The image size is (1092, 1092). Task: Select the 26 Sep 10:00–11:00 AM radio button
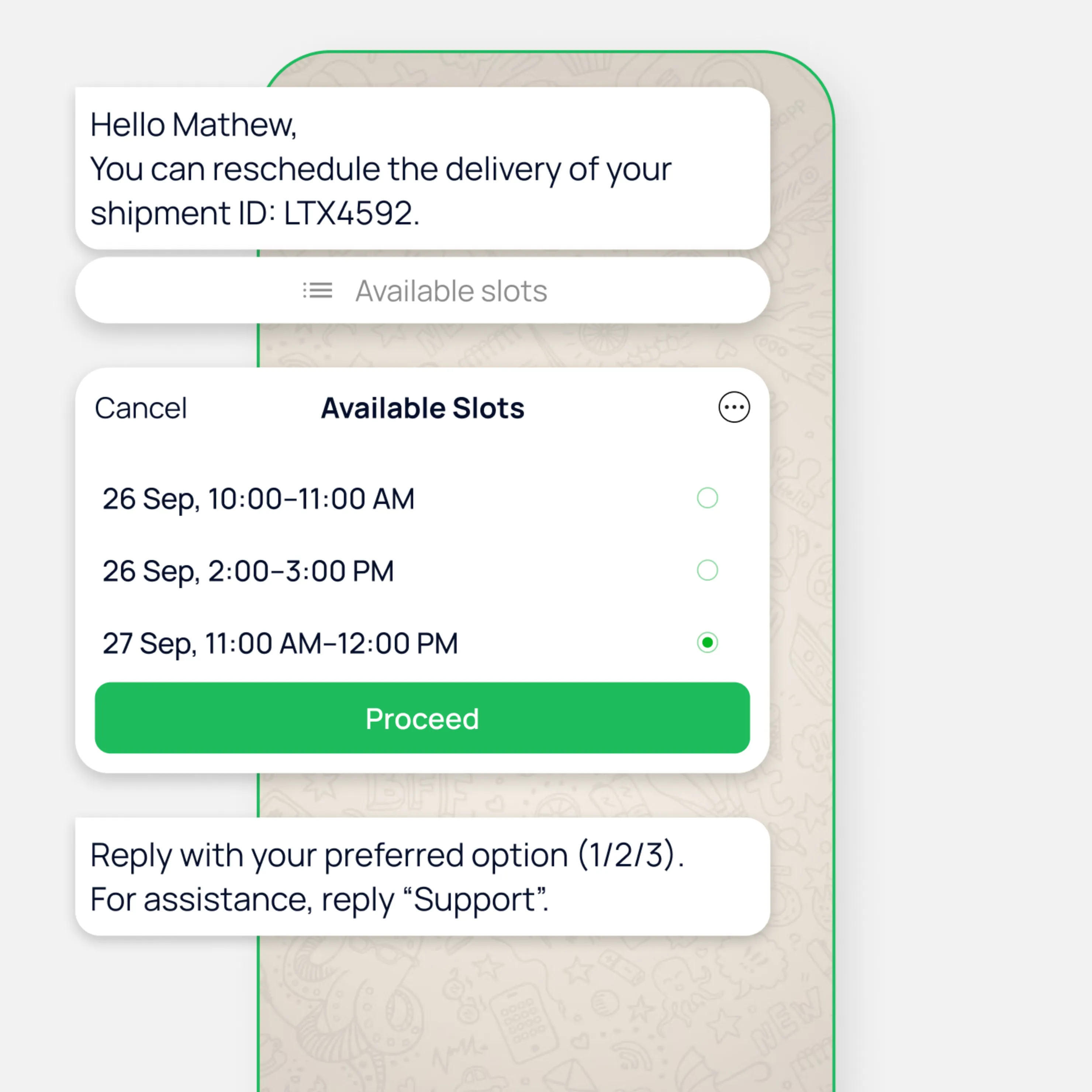click(707, 498)
